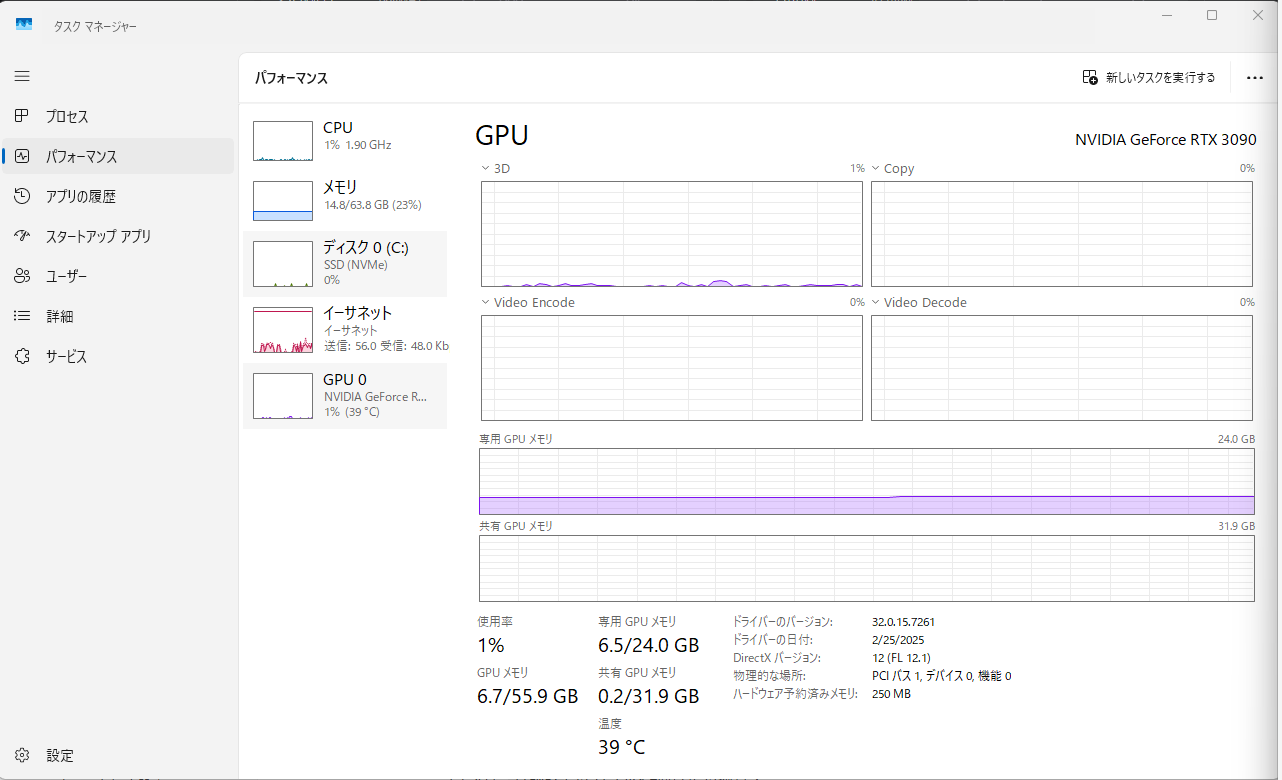Click the SSD (NVMe) disk text
The height and width of the screenshot is (780, 1282).
tap(355, 265)
